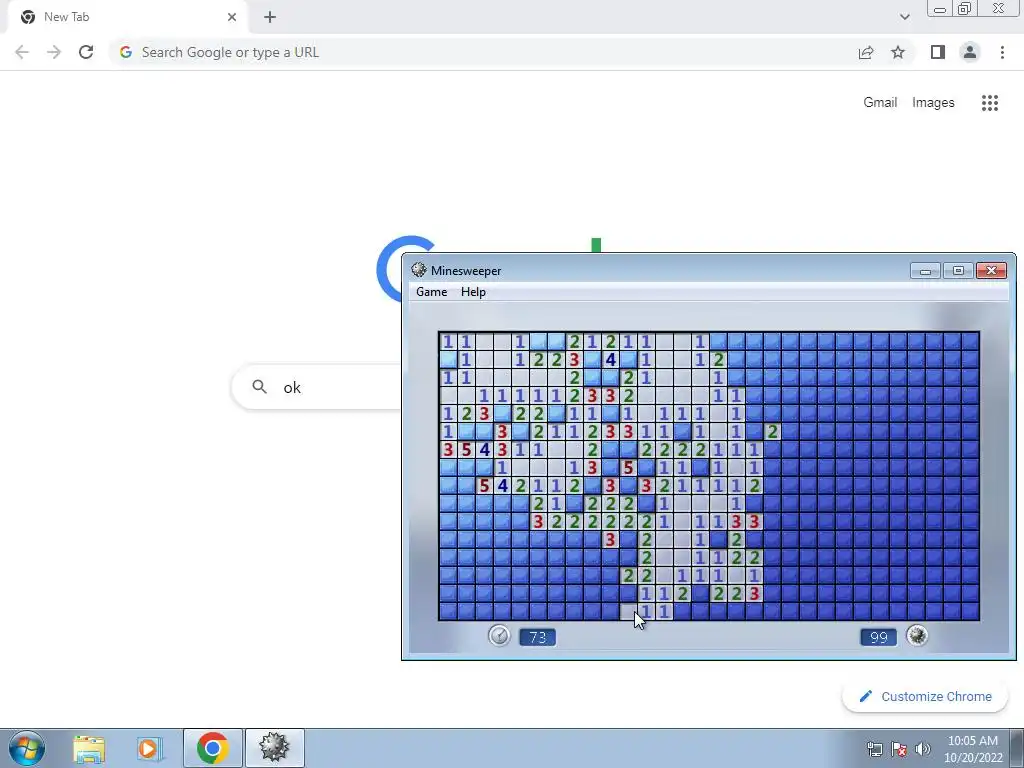
Task: Open the network status tray icon
Action: pos(874,748)
